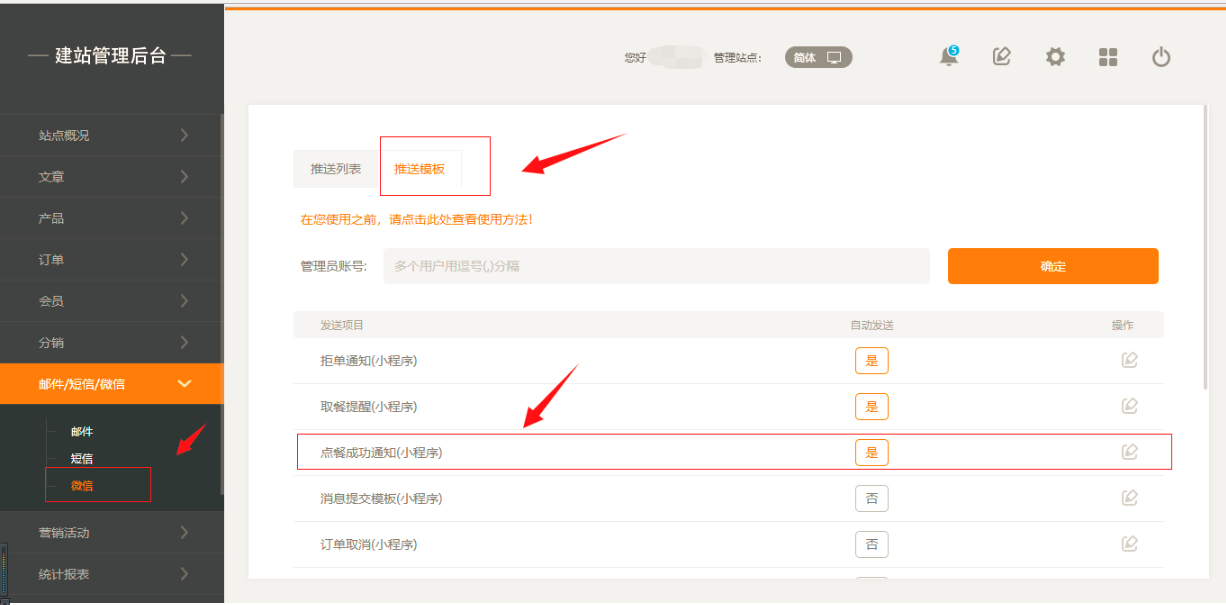
Task: Expand the 产品 sidebar menu
Action: point(110,218)
